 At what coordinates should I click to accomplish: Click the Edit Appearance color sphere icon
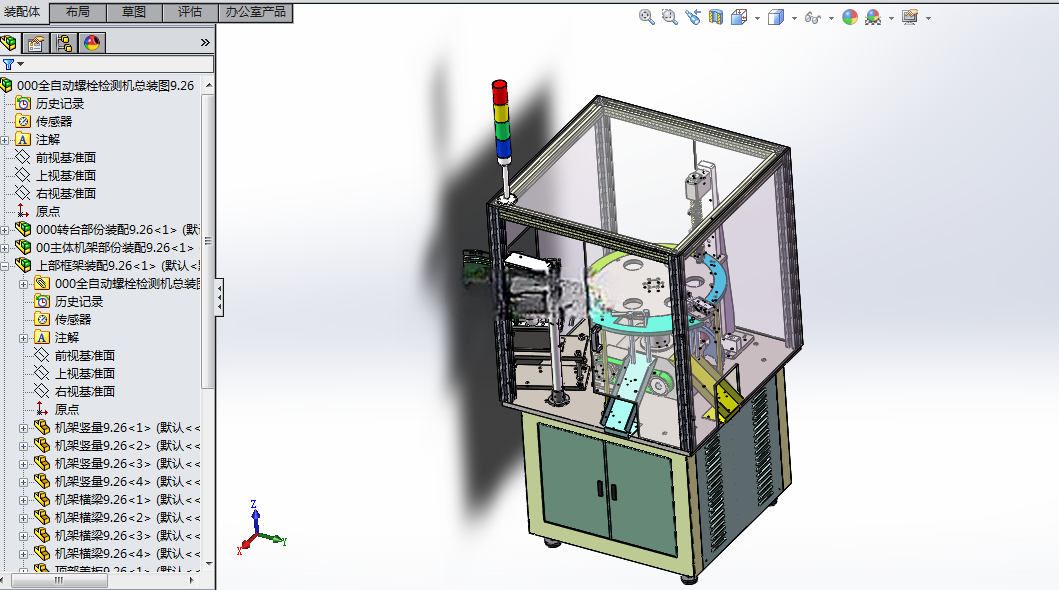tap(850, 18)
